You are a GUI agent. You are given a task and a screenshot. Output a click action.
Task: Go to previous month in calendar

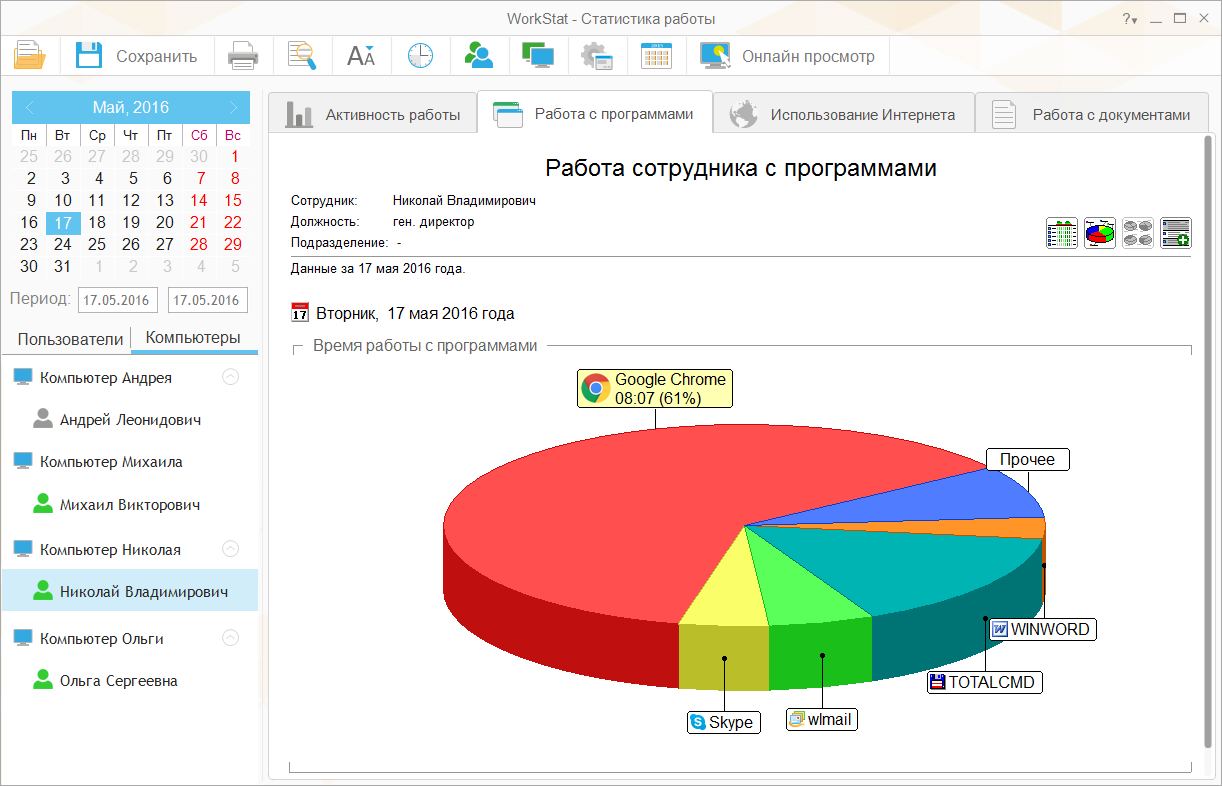coord(29,107)
